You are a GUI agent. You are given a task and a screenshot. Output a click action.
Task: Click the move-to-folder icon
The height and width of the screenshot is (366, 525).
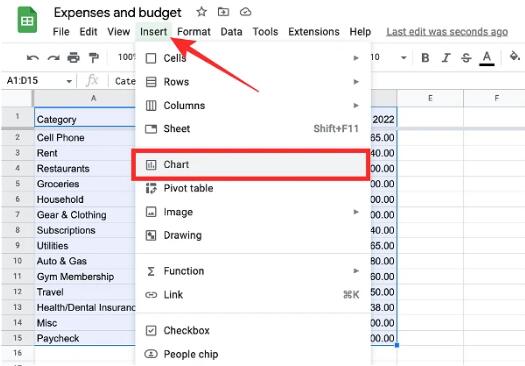[x=223, y=12]
